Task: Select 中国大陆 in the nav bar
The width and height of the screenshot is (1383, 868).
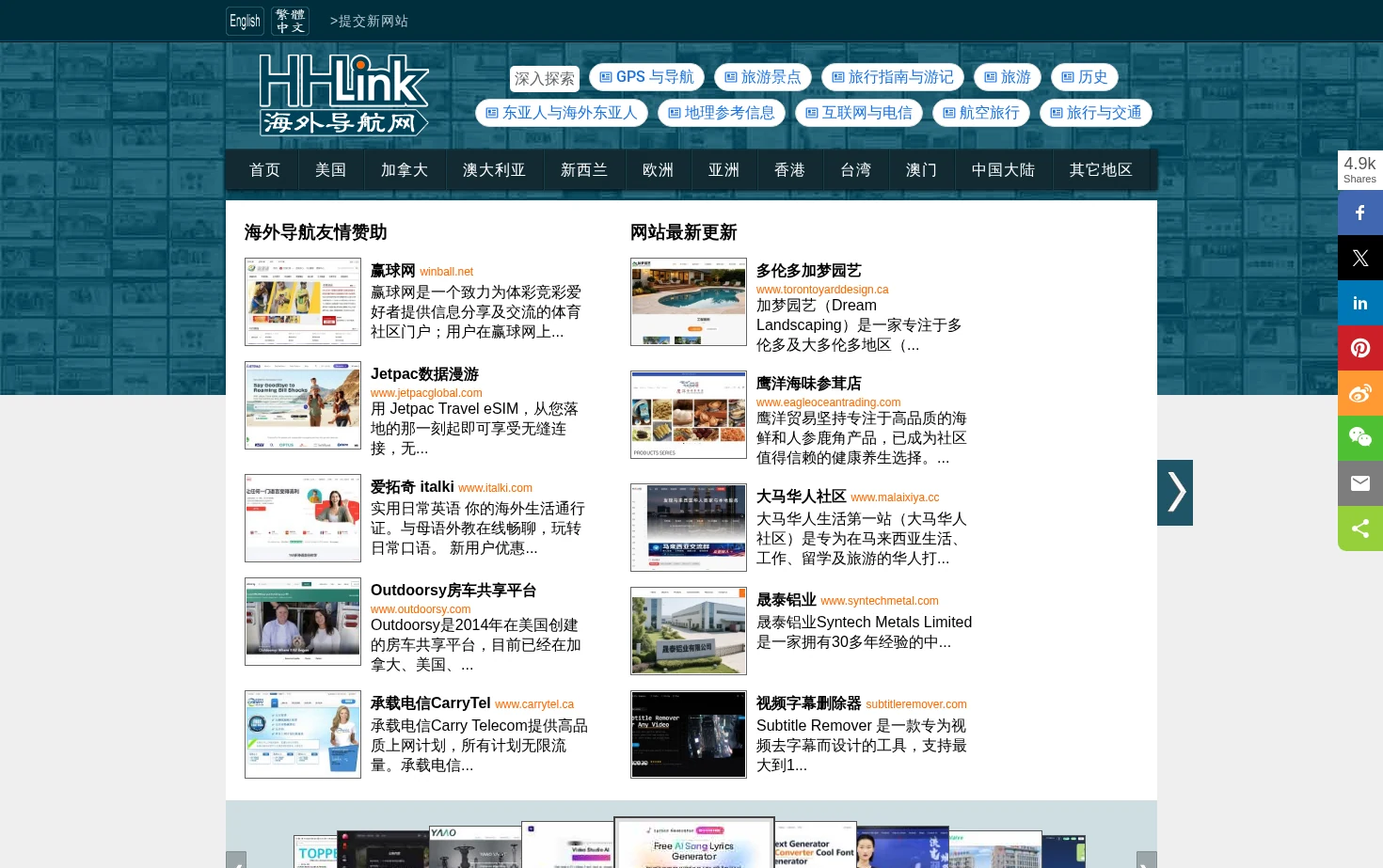Action: coord(1003,170)
